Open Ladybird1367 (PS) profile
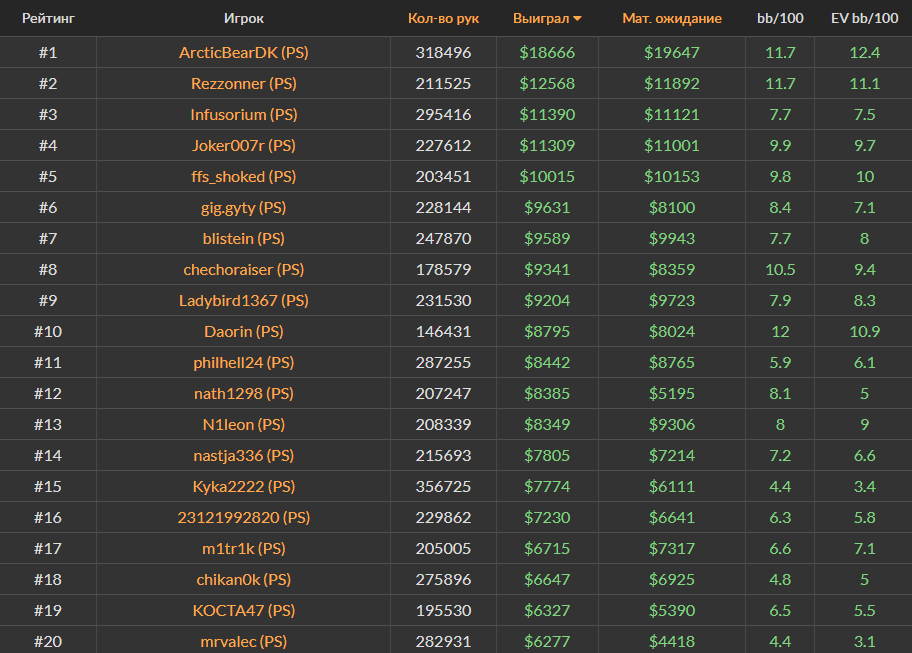This screenshot has width=912, height=653. point(243,300)
